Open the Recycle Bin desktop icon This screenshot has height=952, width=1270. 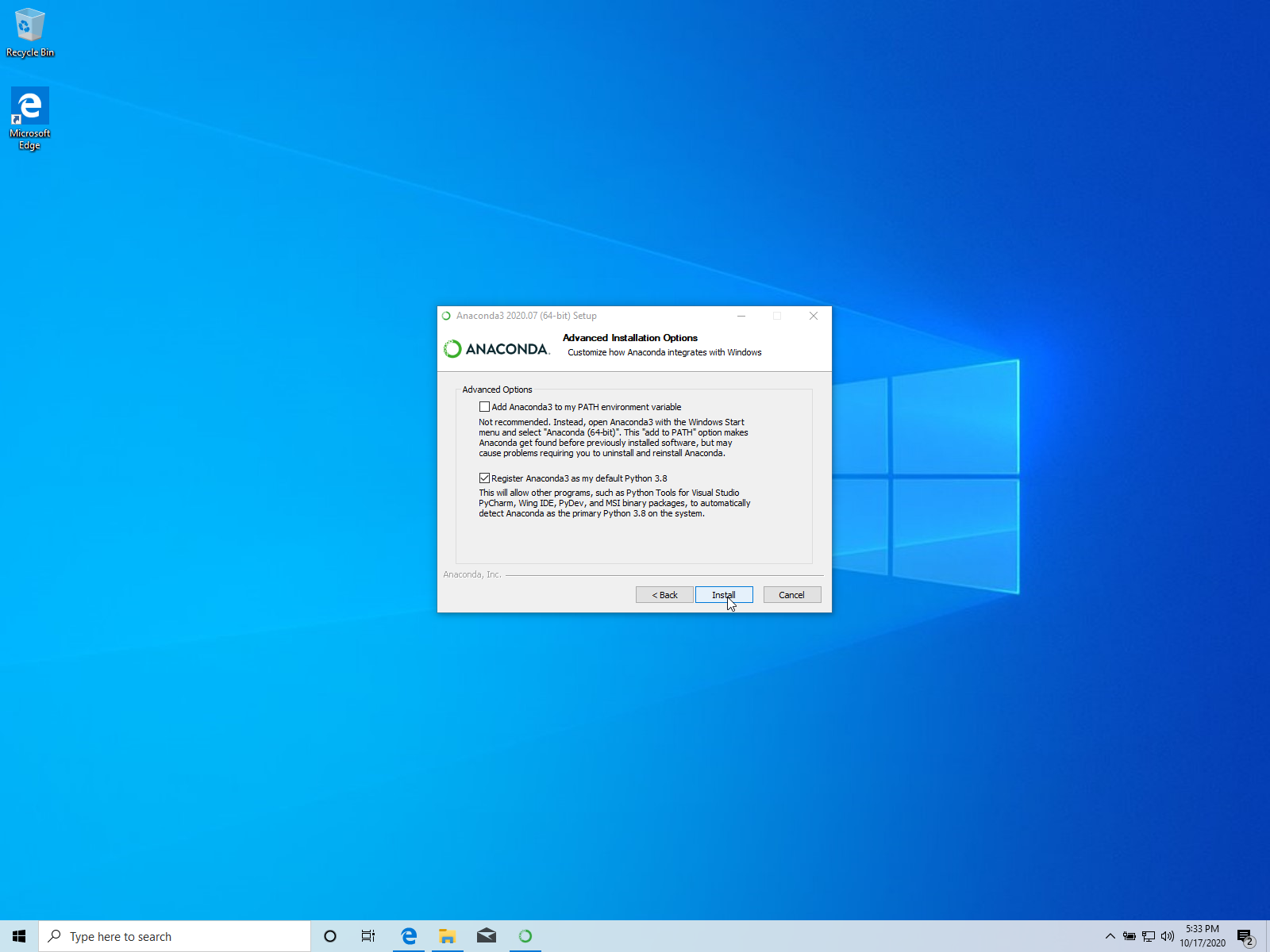point(30,33)
